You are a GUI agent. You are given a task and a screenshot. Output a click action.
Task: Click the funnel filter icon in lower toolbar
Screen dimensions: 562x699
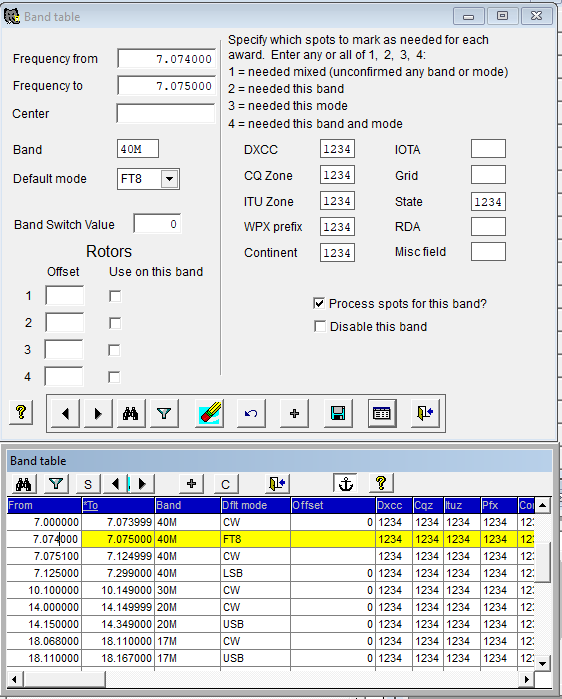(x=56, y=484)
